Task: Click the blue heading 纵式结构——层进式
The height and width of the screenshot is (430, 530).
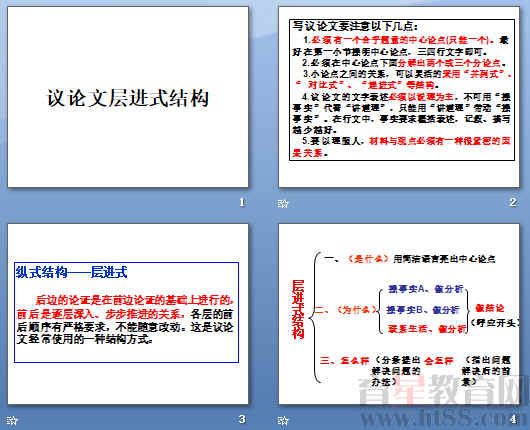Action: coord(71,272)
